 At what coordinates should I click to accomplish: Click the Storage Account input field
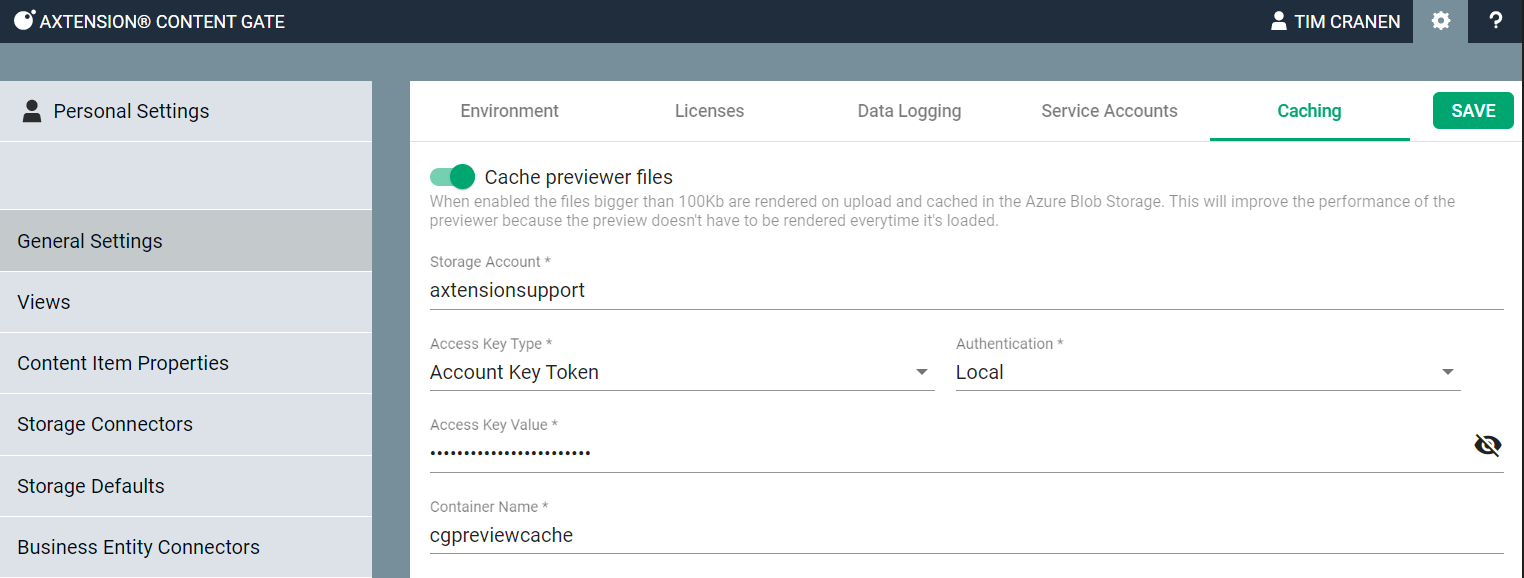[x=965, y=291]
